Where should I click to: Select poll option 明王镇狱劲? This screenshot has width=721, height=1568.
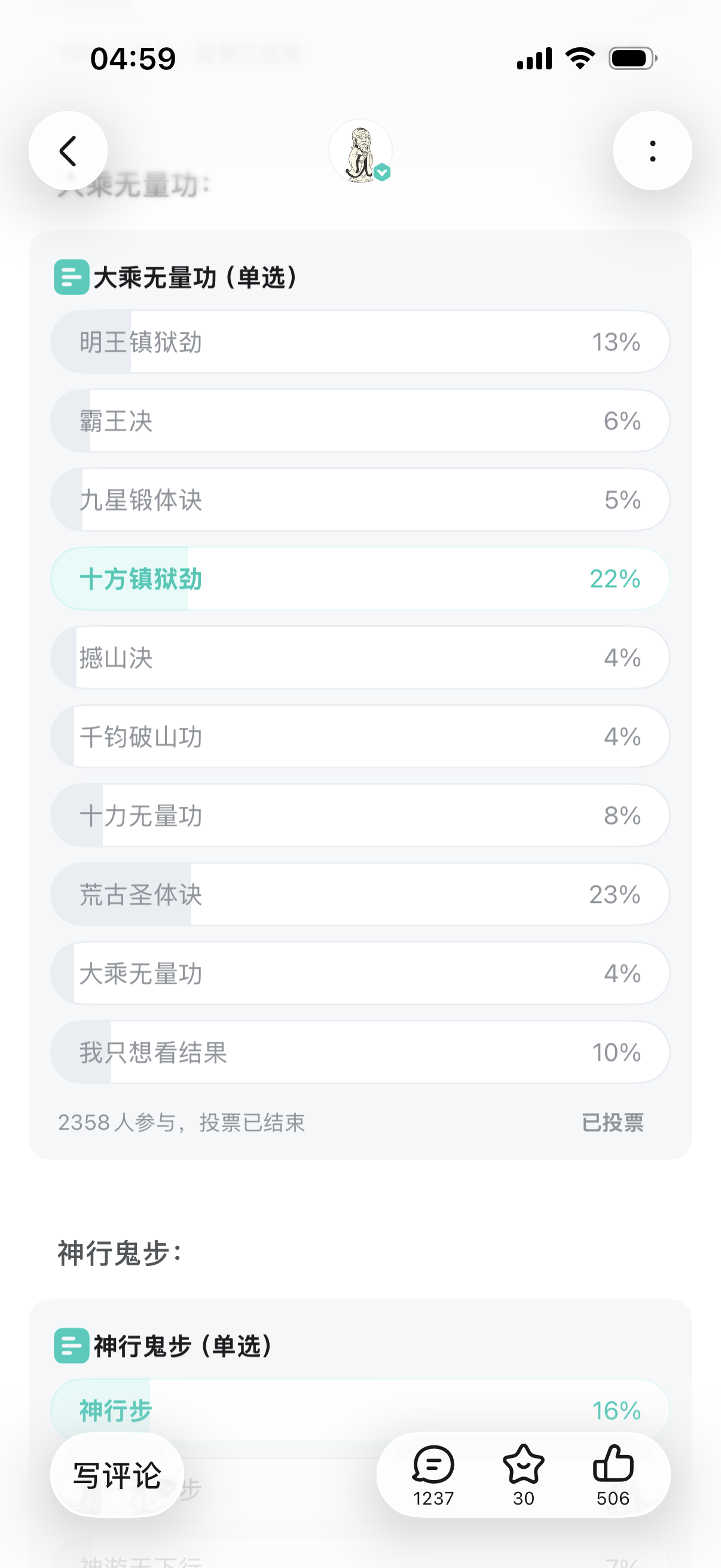(x=360, y=342)
